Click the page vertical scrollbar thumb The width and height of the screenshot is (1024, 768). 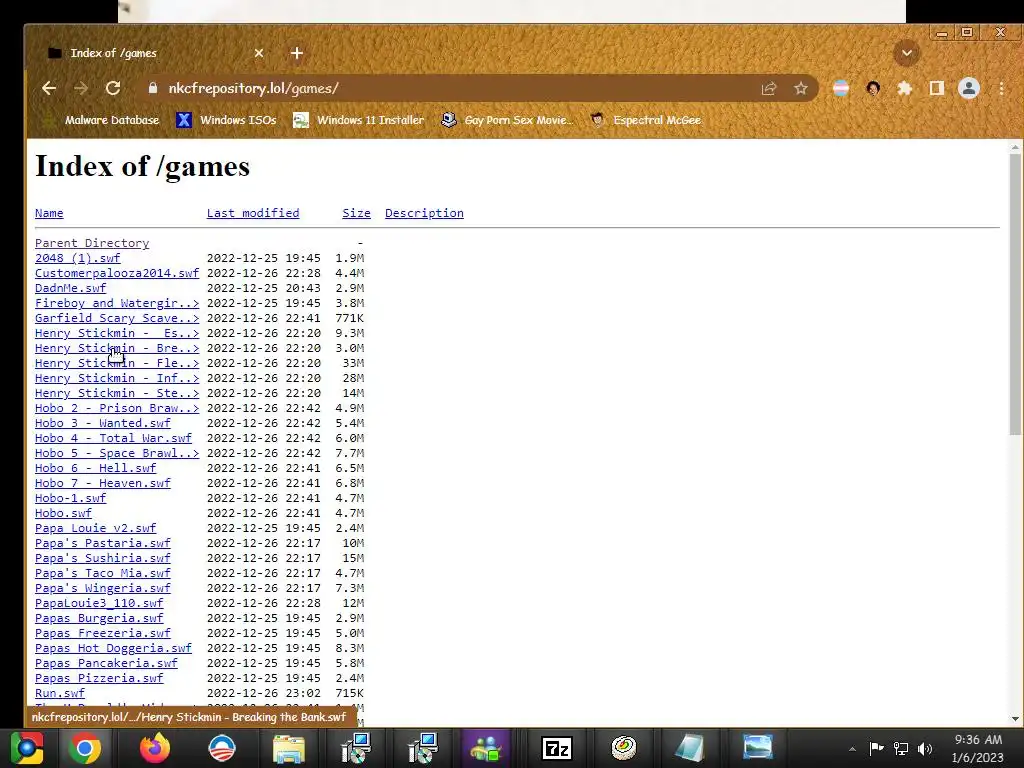coord(1015,294)
